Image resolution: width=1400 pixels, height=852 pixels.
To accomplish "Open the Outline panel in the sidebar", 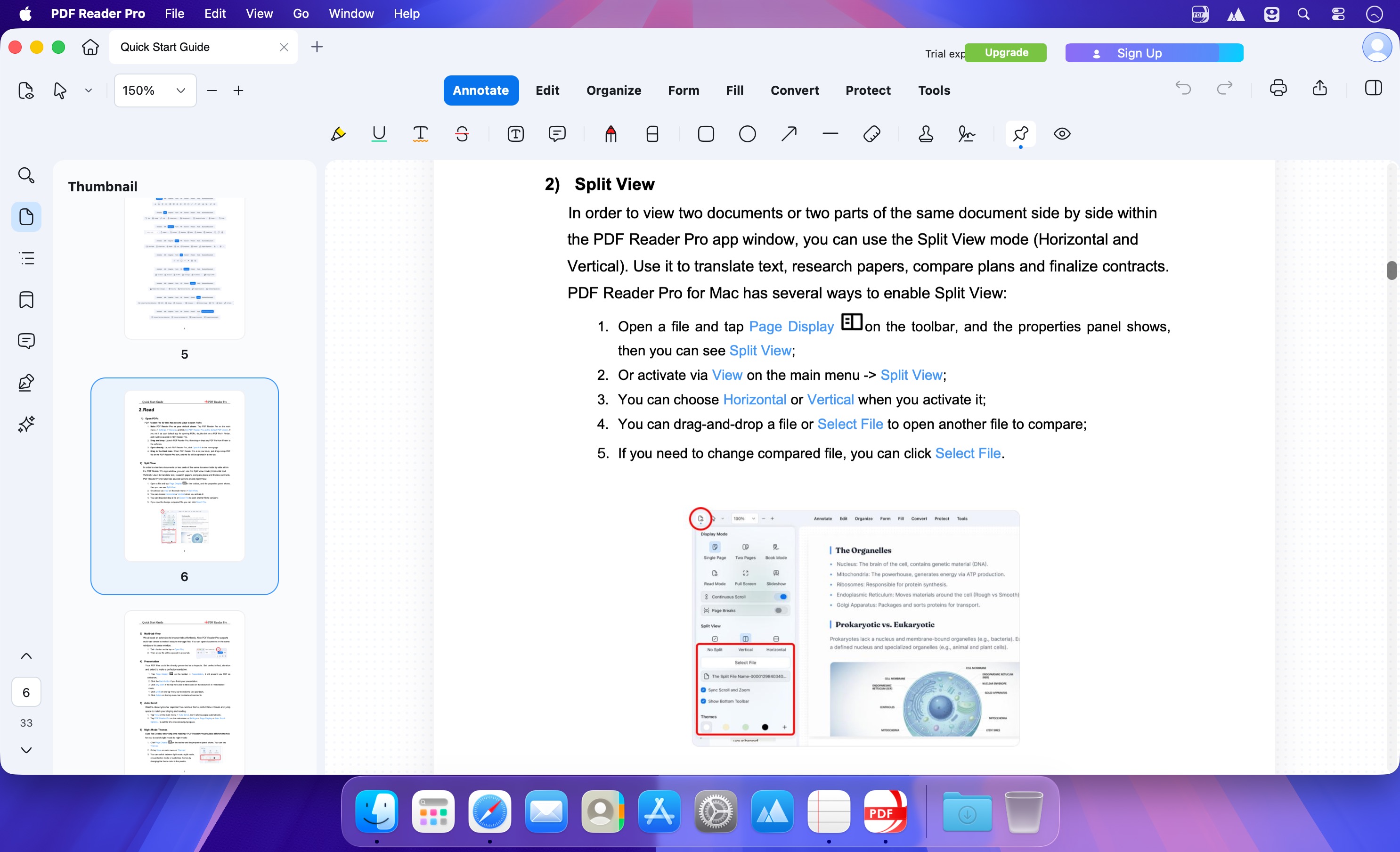I will point(26,258).
